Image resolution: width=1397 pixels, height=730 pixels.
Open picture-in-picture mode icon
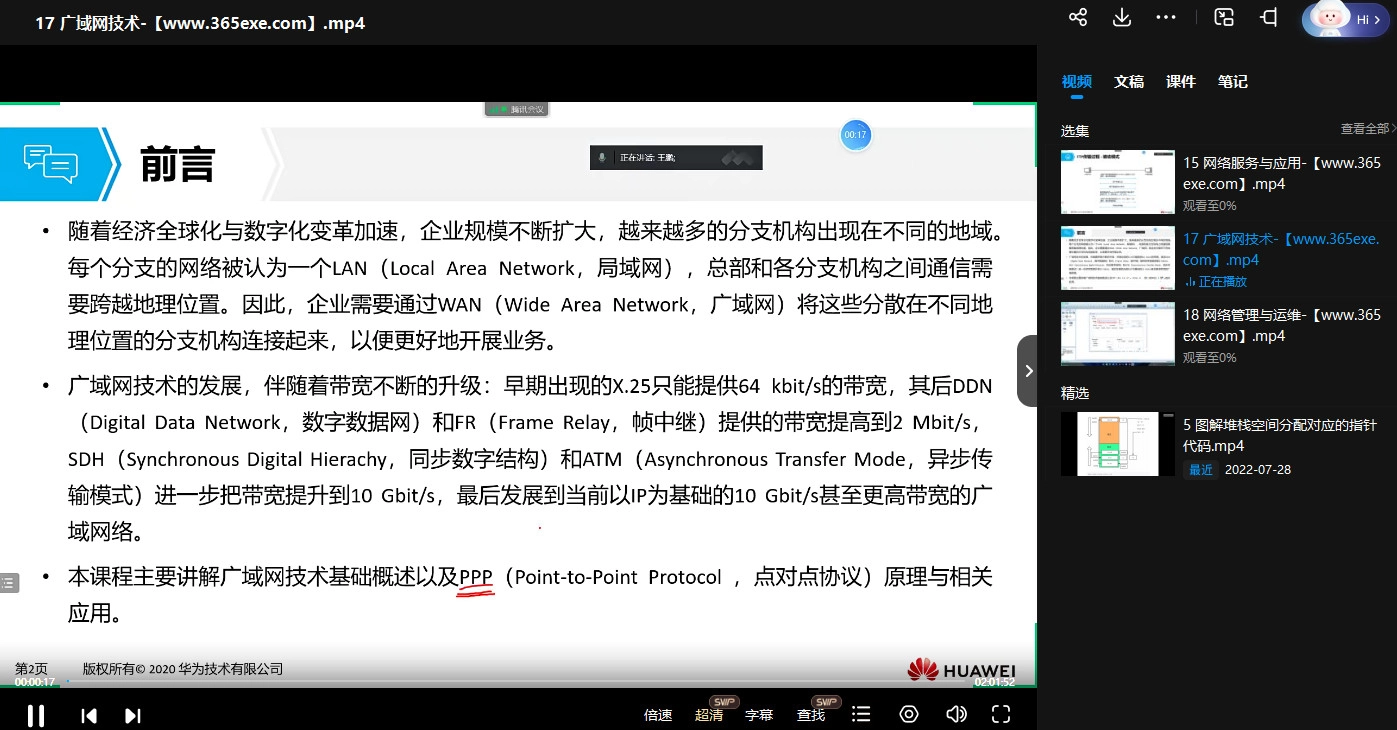1223,17
